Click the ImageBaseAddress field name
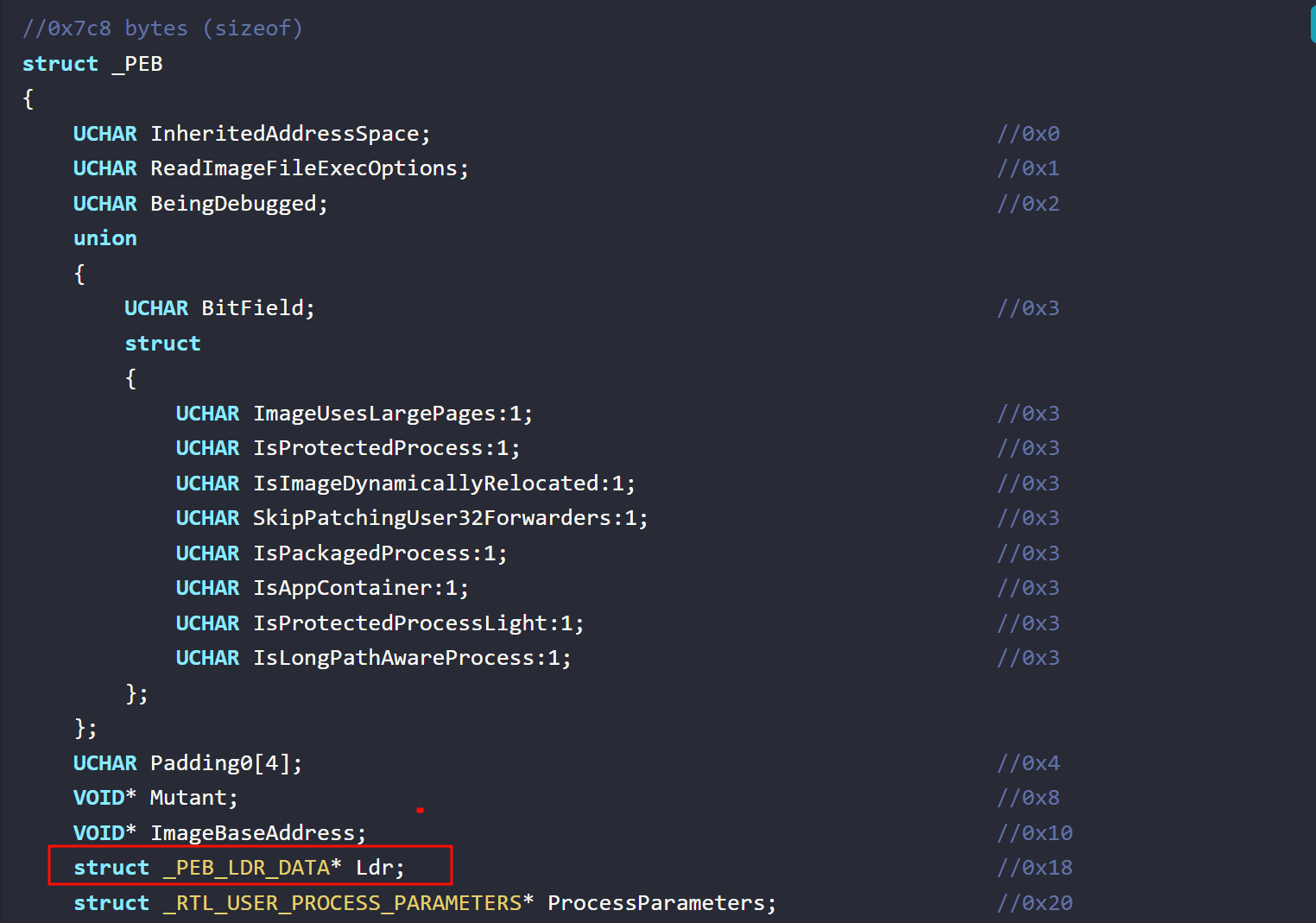Screen dimensions: 1316x923 tap(253, 833)
